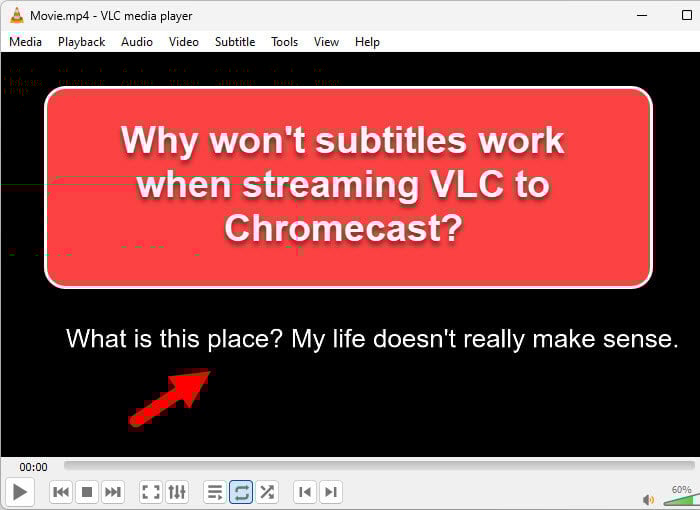Image resolution: width=700 pixels, height=510 pixels.
Task: Click the 00:00 elapsed time label
Action: point(33,467)
